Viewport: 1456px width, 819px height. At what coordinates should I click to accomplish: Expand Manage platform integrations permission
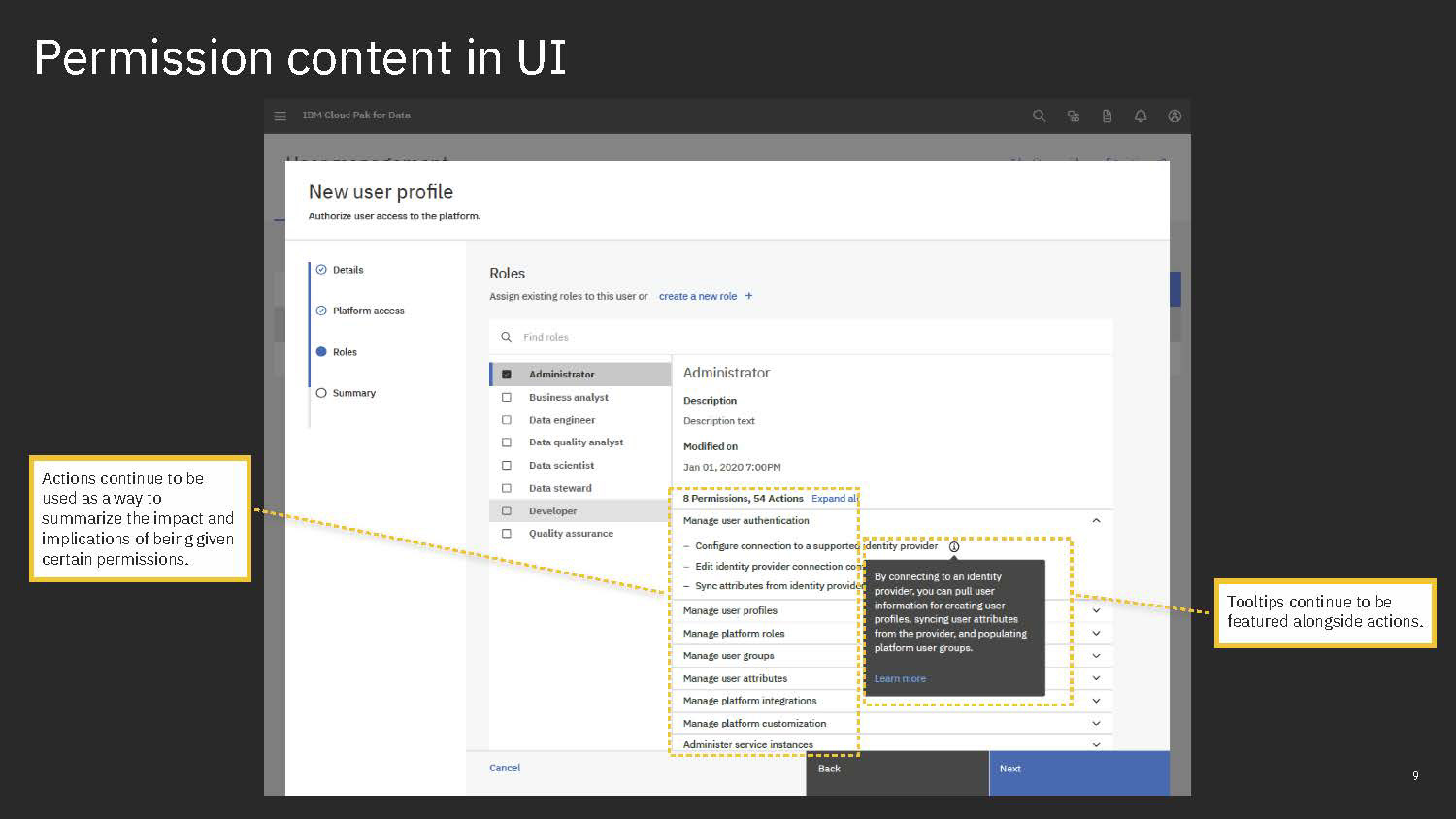pos(1096,701)
